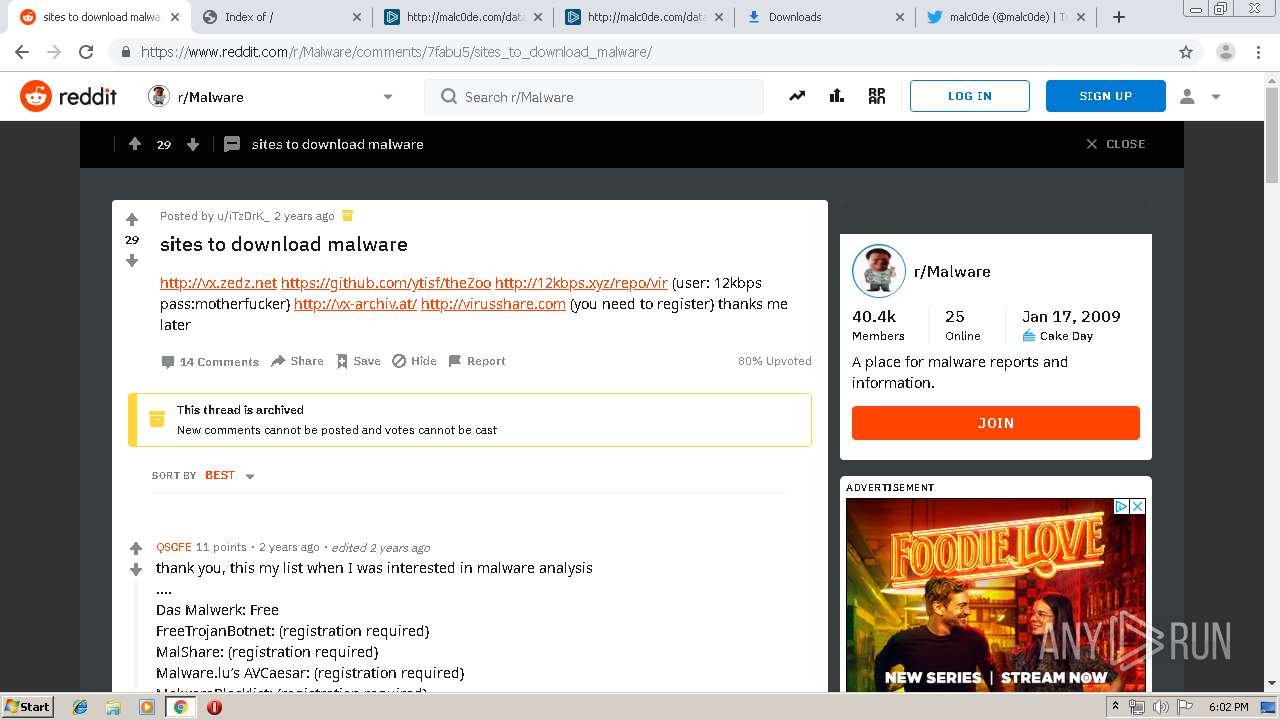The height and width of the screenshot is (720, 1280).
Task: Open the Chrome profile avatar icon
Action: tap(1226, 52)
